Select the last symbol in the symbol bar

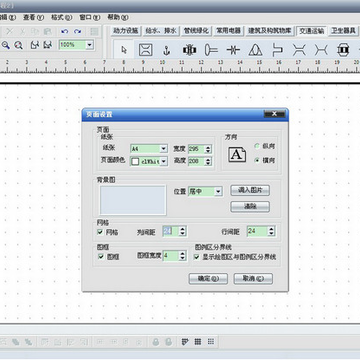343,50
